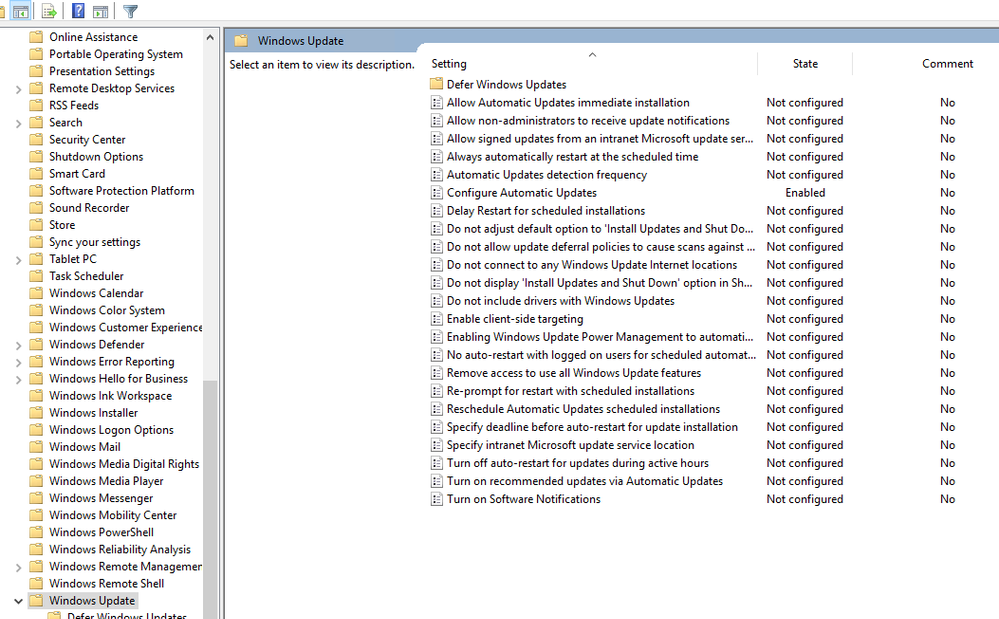Select Windows Reliability Analysis folder
999x619 pixels.
tap(120, 549)
